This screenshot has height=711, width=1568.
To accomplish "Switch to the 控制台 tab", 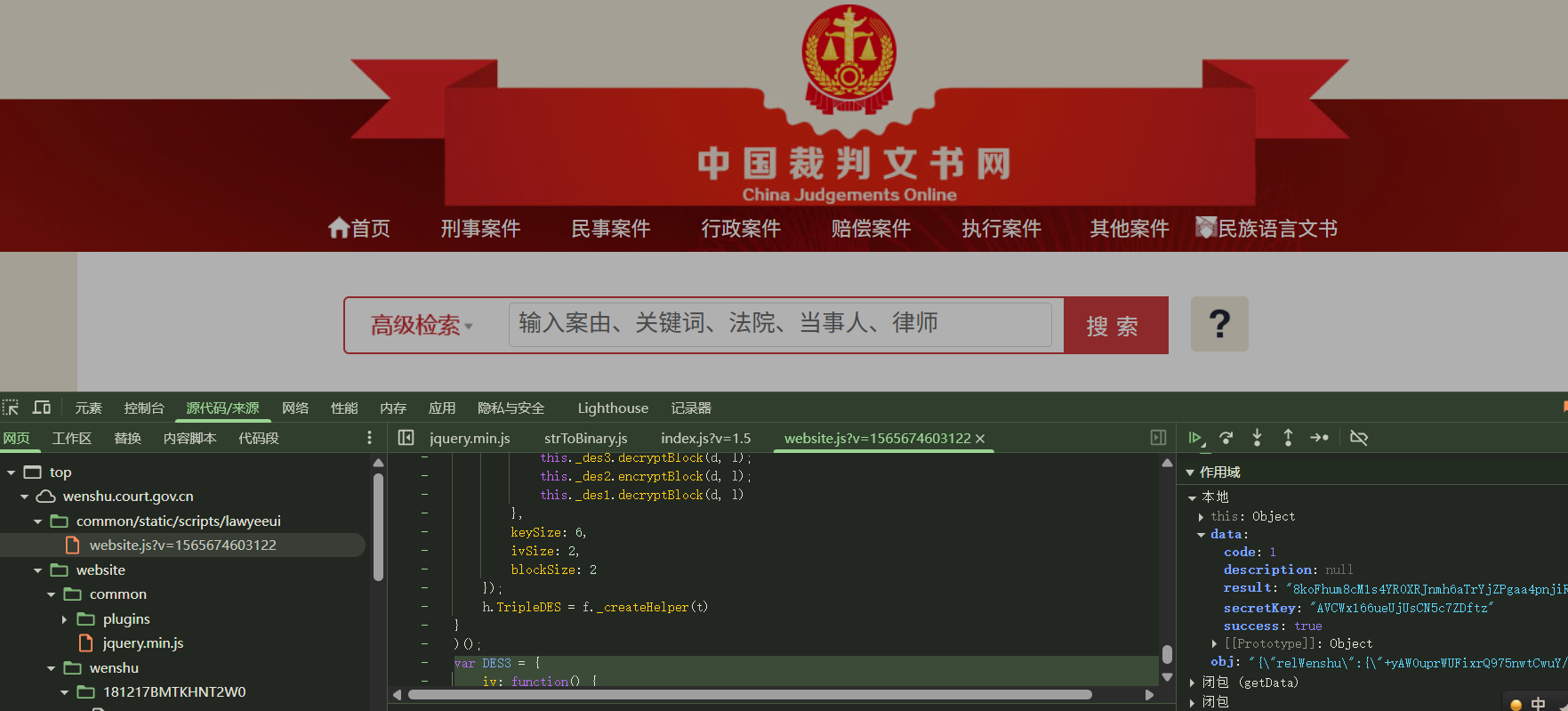I will pyautogui.click(x=144, y=408).
